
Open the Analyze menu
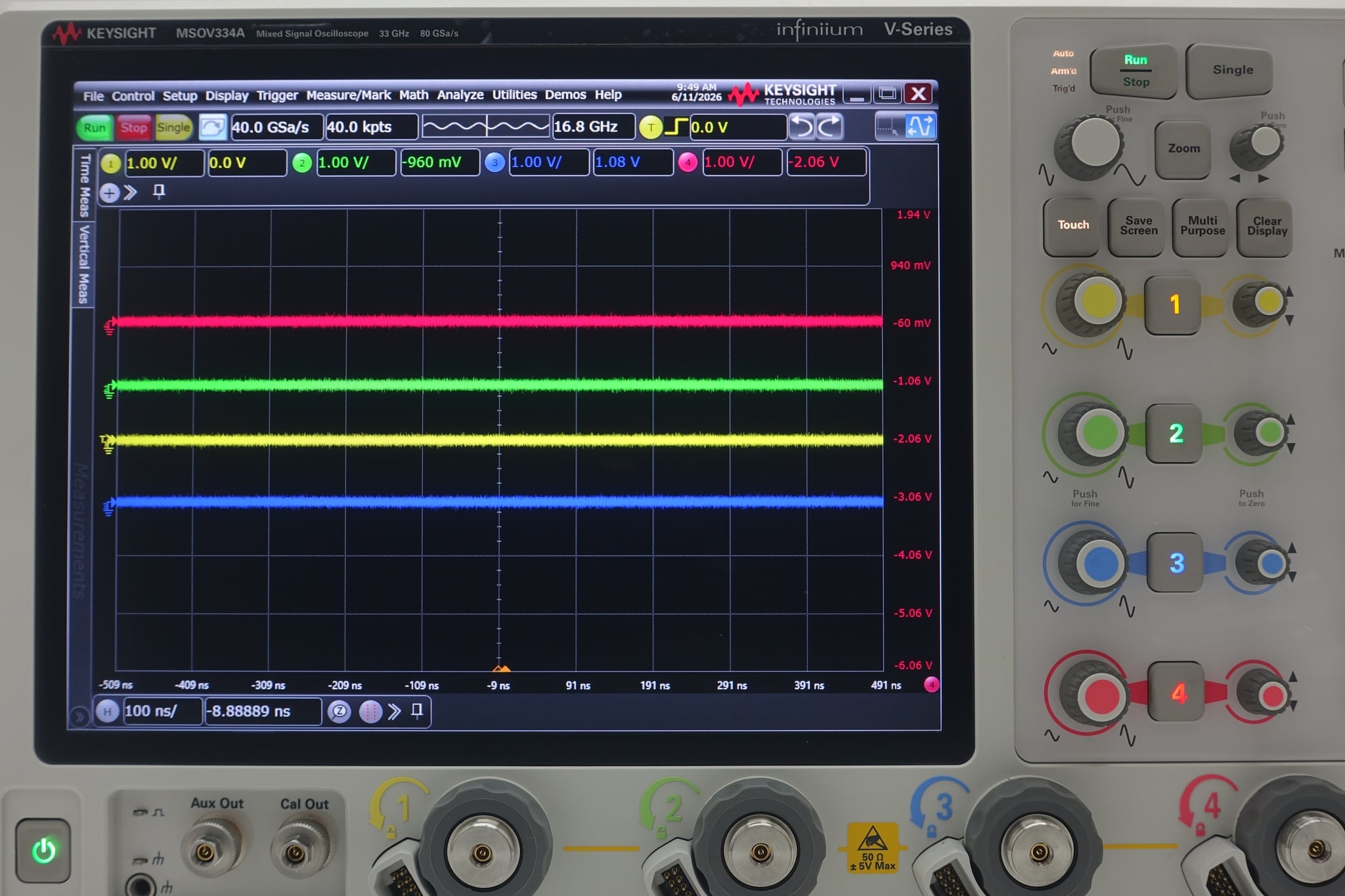point(460,95)
